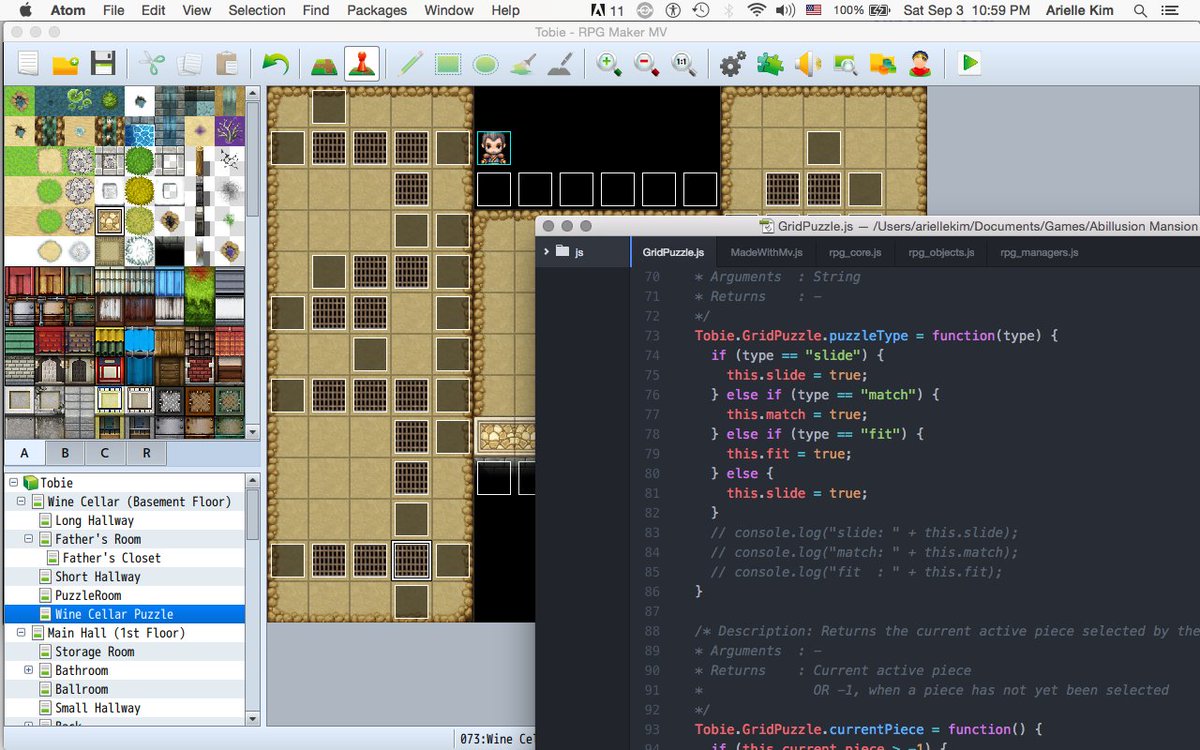This screenshot has height=750, width=1200.
Task: Select the Long Hallway map
Action: coord(94,520)
